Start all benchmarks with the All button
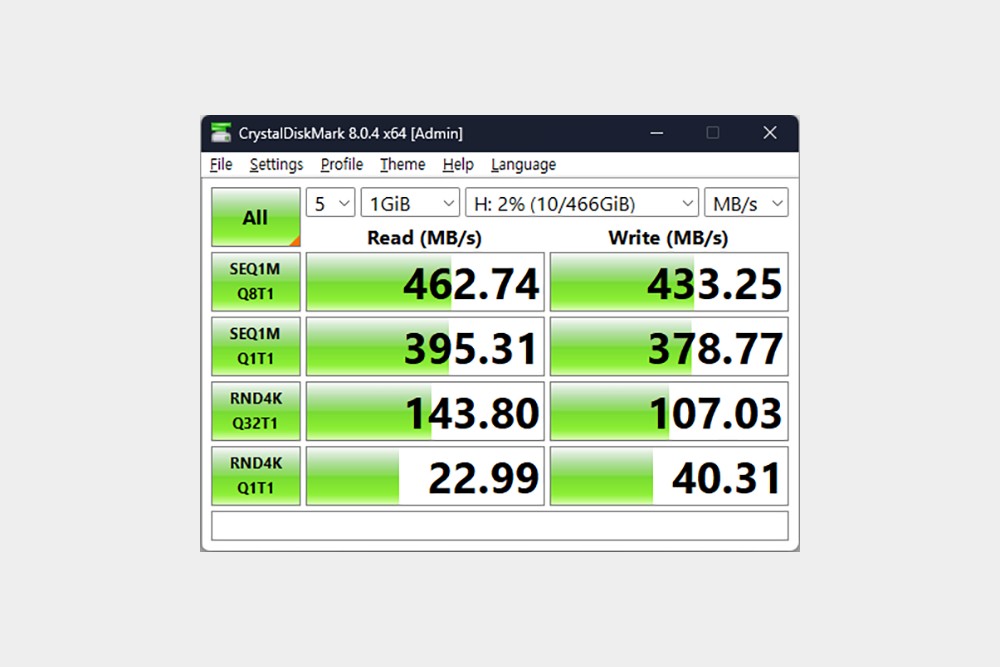The height and width of the screenshot is (667, 1000). tap(256, 217)
